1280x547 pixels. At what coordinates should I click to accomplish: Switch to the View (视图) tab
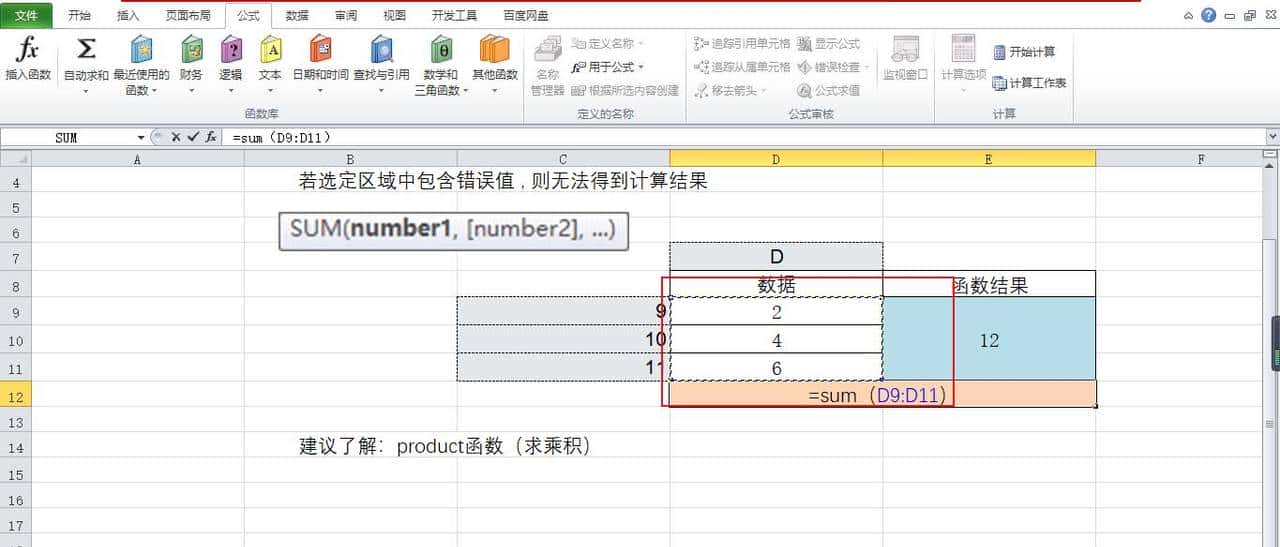[395, 16]
